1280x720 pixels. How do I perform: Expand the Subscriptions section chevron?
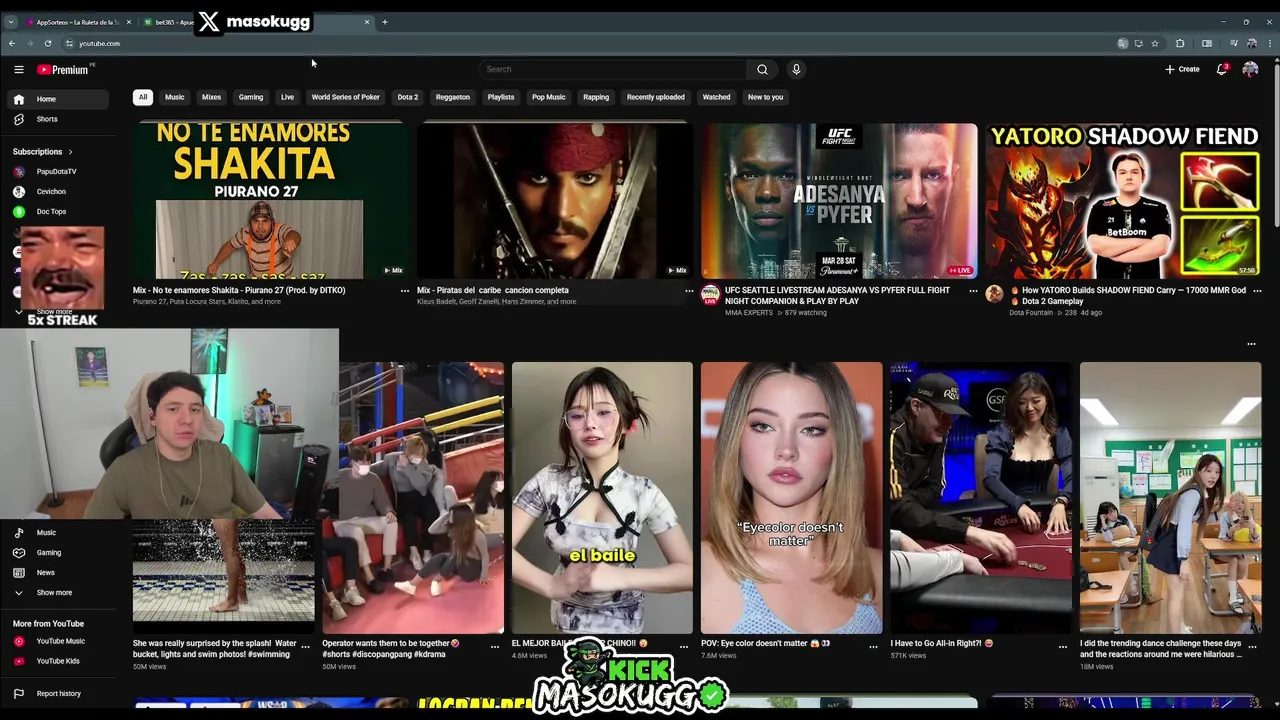pos(70,151)
